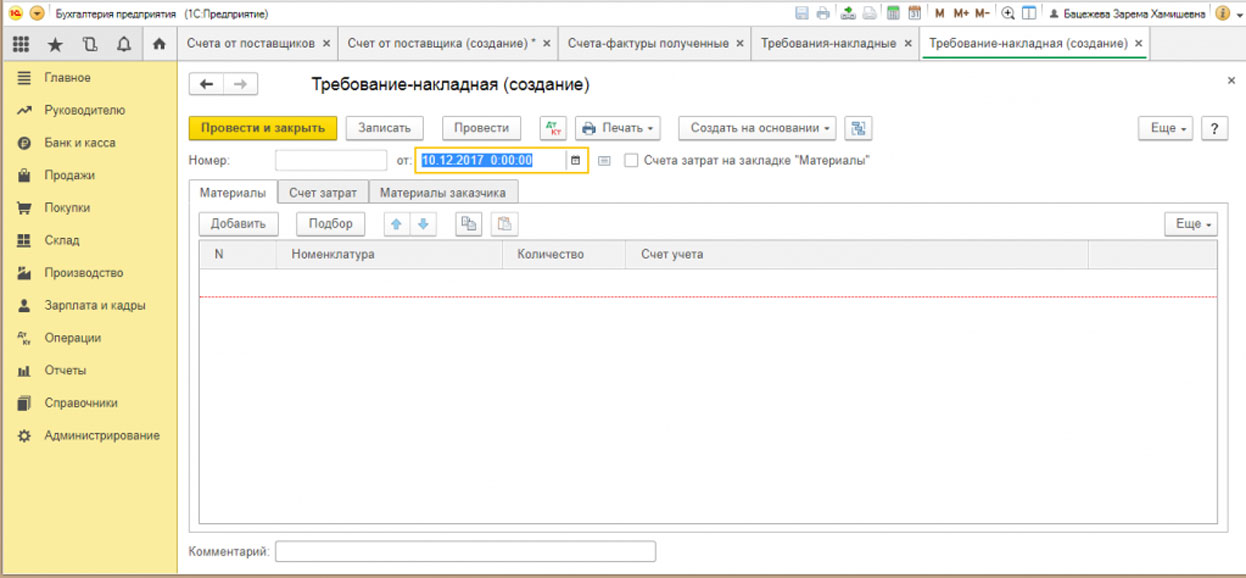Image resolution: width=1246 pixels, height=578 pixels.
Task: Open the notifications bell icon
Action: pyautogui.click(x=124, y=44)
